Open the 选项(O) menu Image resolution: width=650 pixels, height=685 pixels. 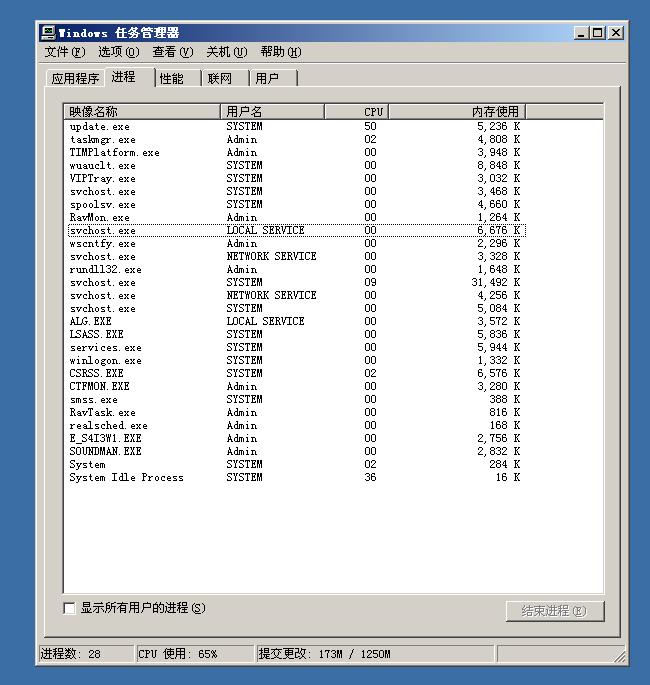(118, 52)
